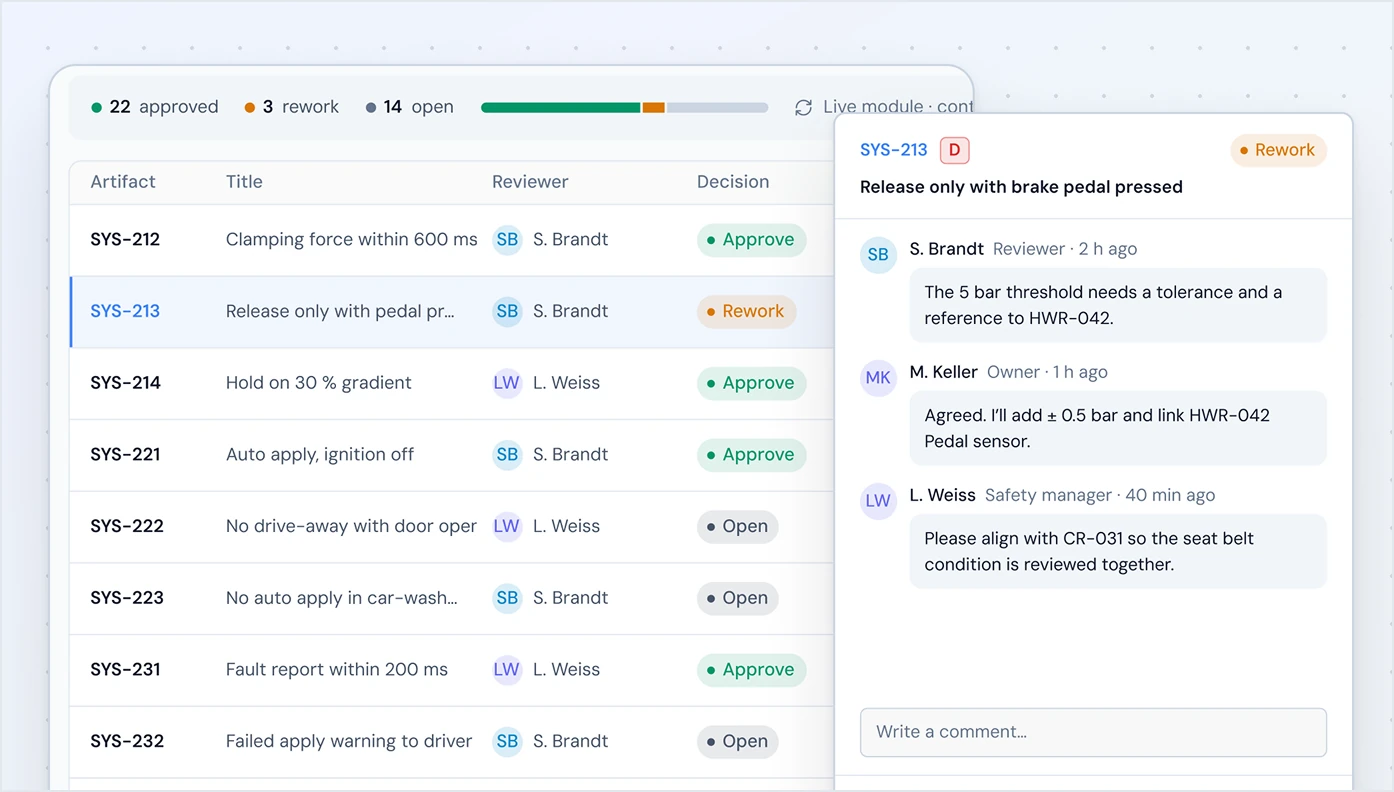The height and width of the screenshot is (792, 1394).
Task: Click the title "Fault report within 200 ms"
Action: (337, 670)
